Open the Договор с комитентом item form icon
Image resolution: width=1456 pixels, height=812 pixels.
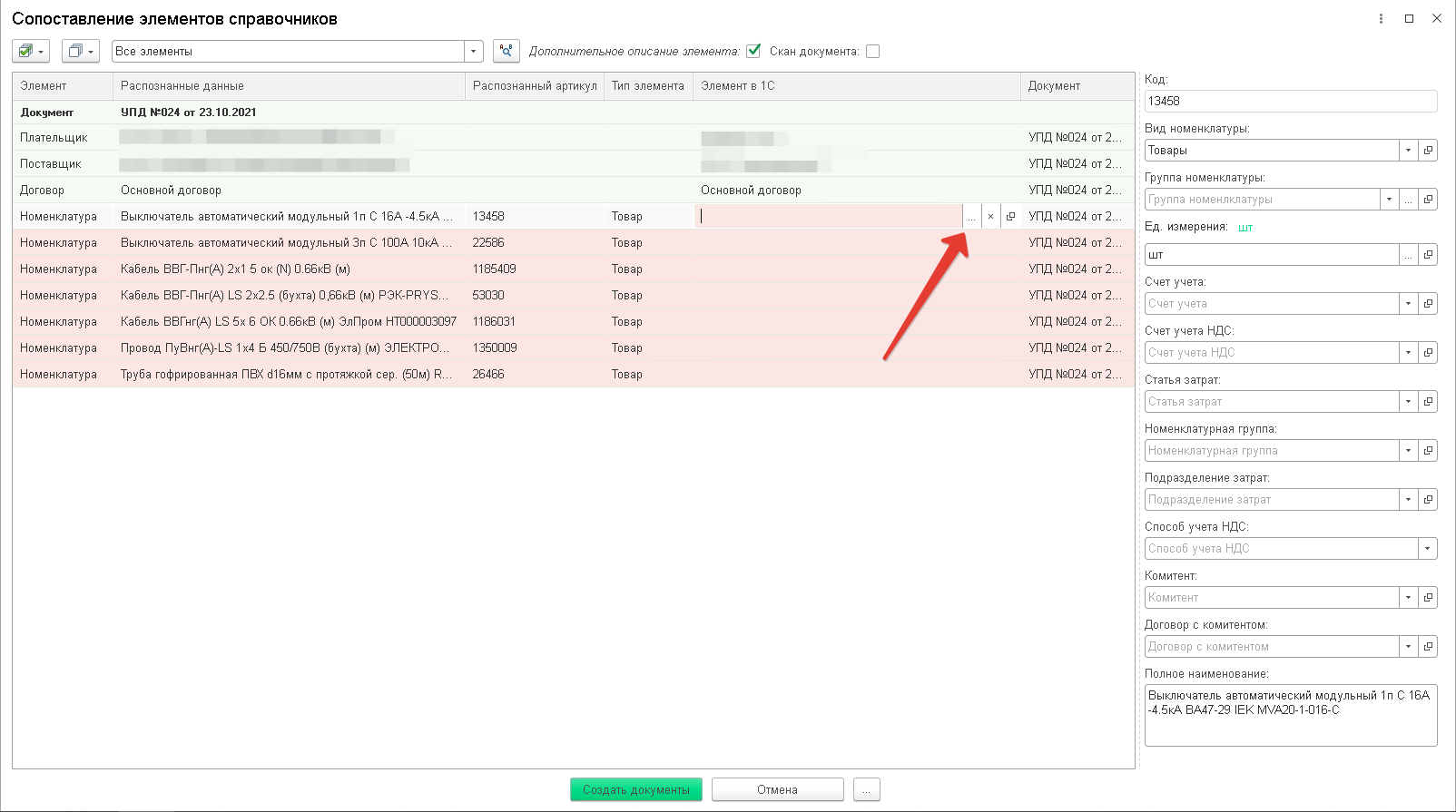1428,647
